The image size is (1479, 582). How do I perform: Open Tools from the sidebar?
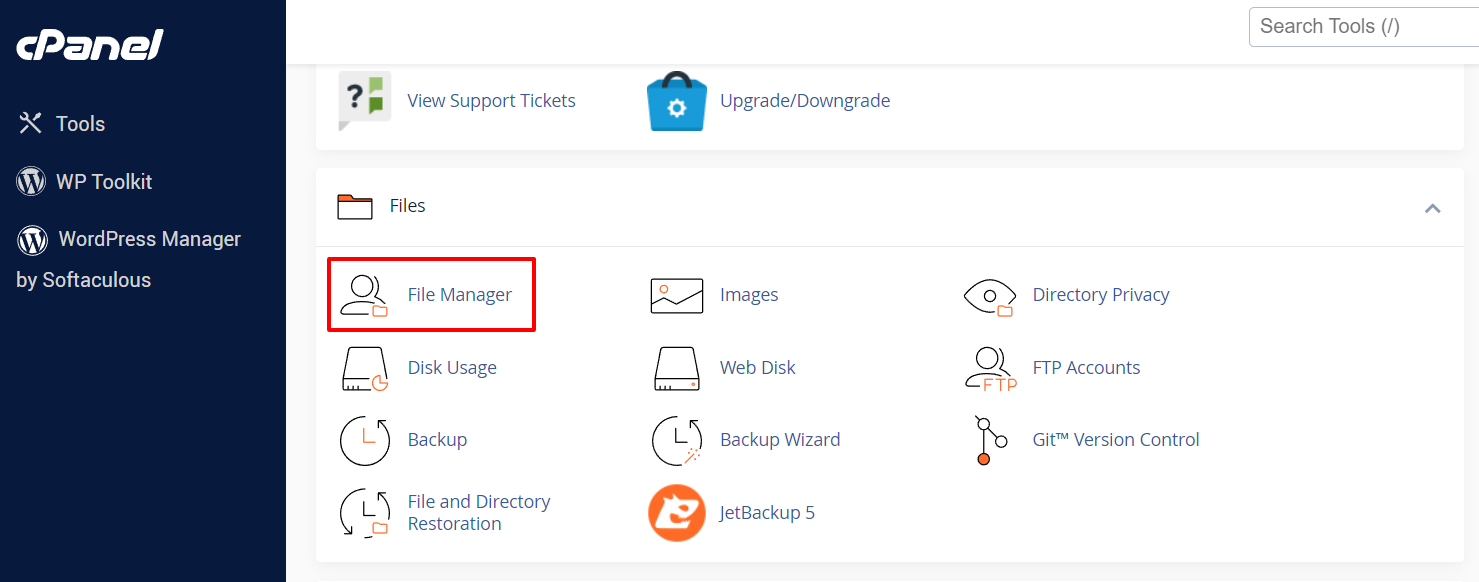click(80, 123)
